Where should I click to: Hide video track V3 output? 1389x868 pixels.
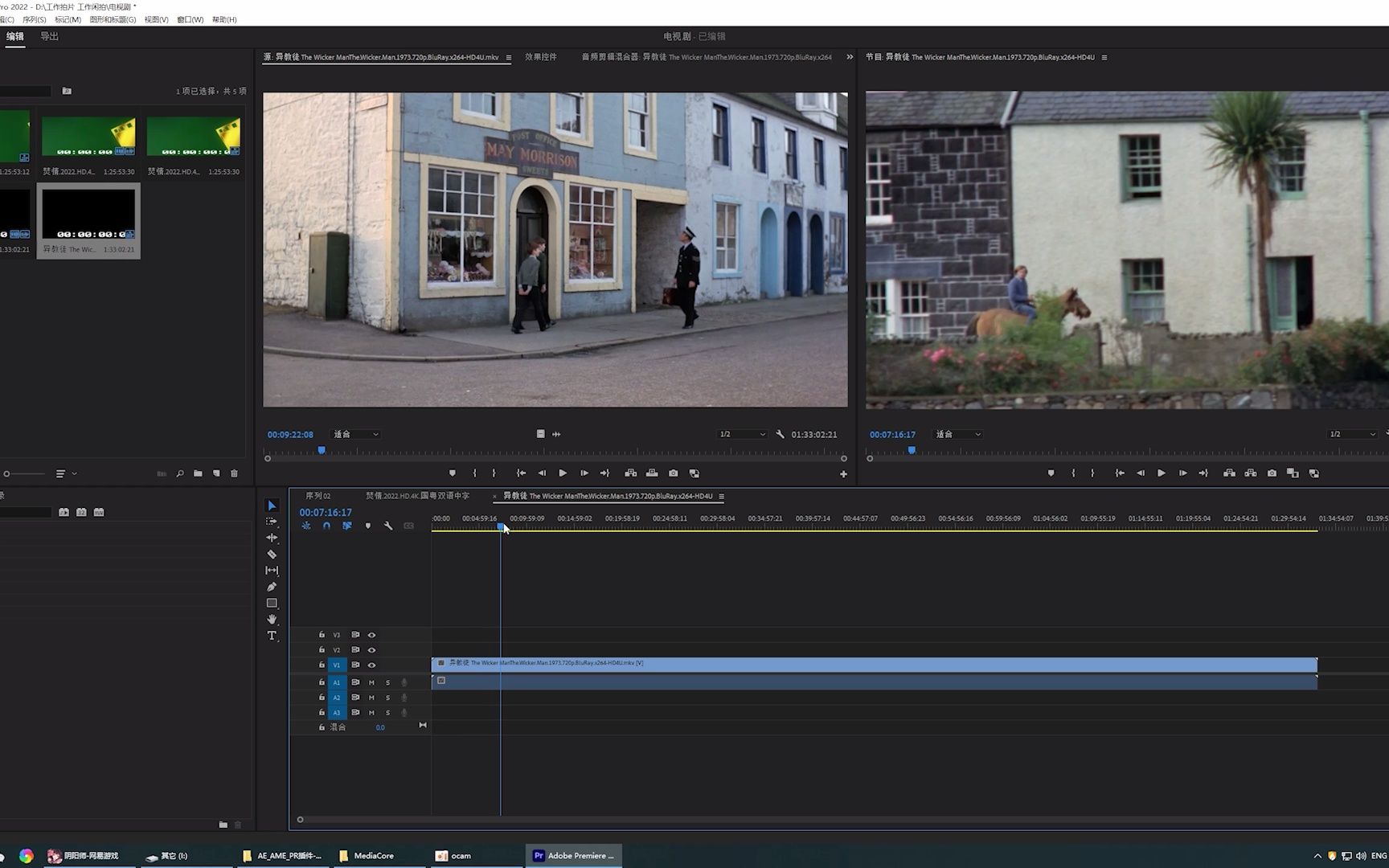pyautogui.click(x=371, y=635)
